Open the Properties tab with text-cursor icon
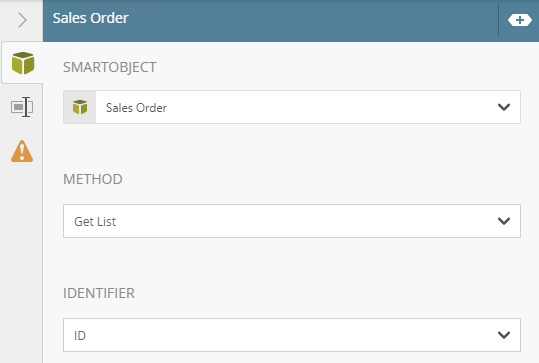This screenshot has height=363, width=539. (22, 107)
